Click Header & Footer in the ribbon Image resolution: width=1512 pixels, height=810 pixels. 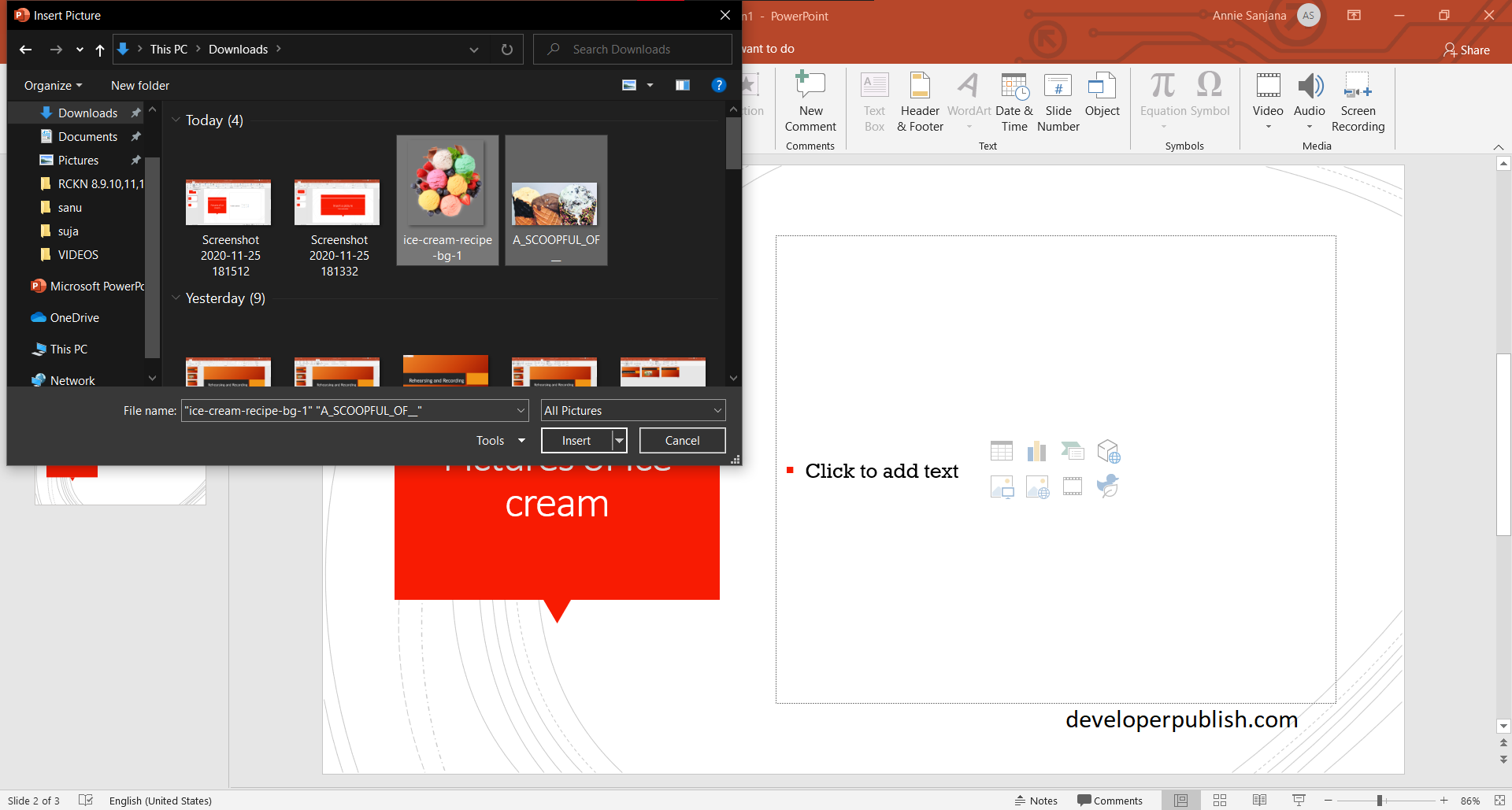(919, 102)
